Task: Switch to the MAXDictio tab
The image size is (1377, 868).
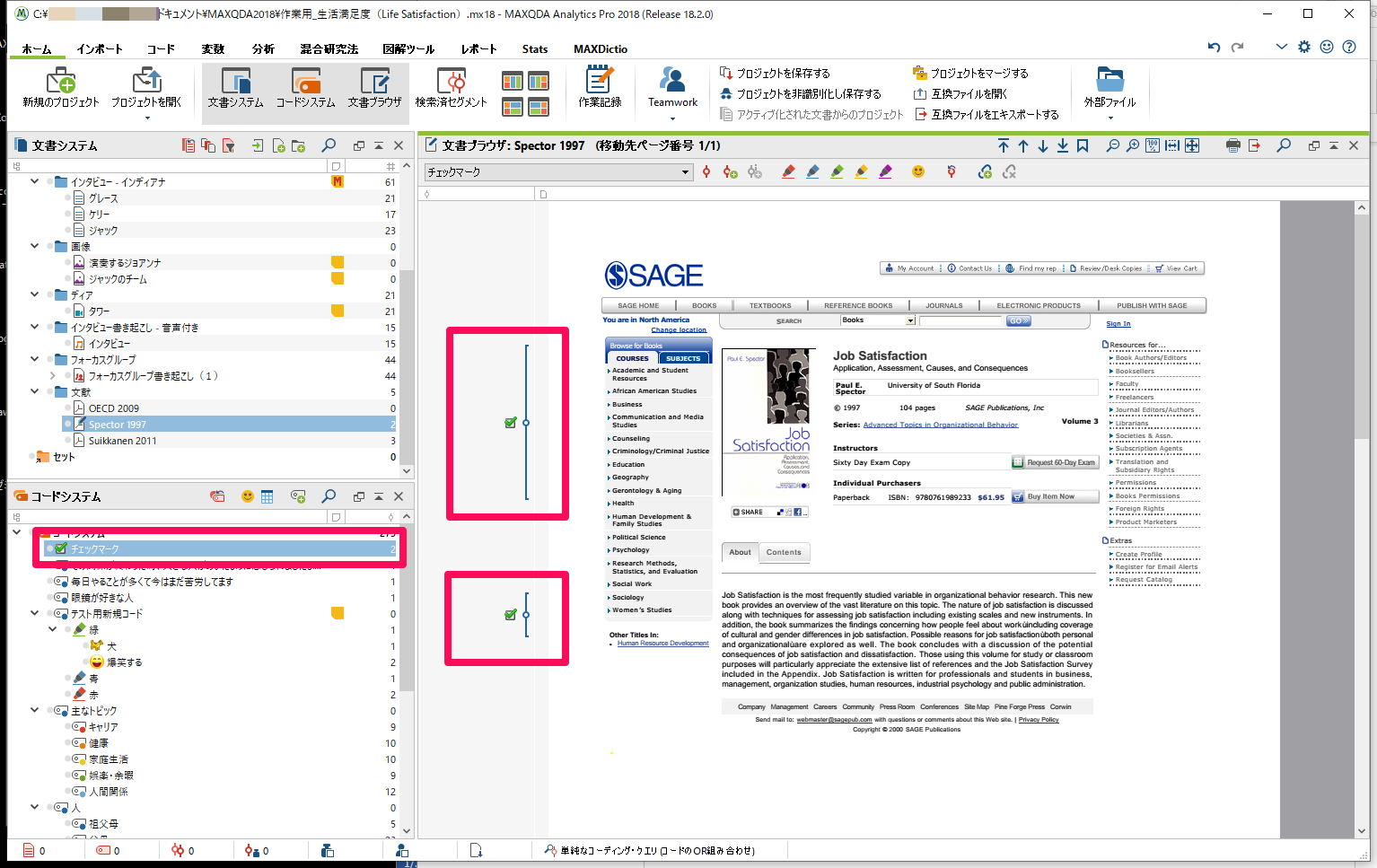Action: pos(600,48)
